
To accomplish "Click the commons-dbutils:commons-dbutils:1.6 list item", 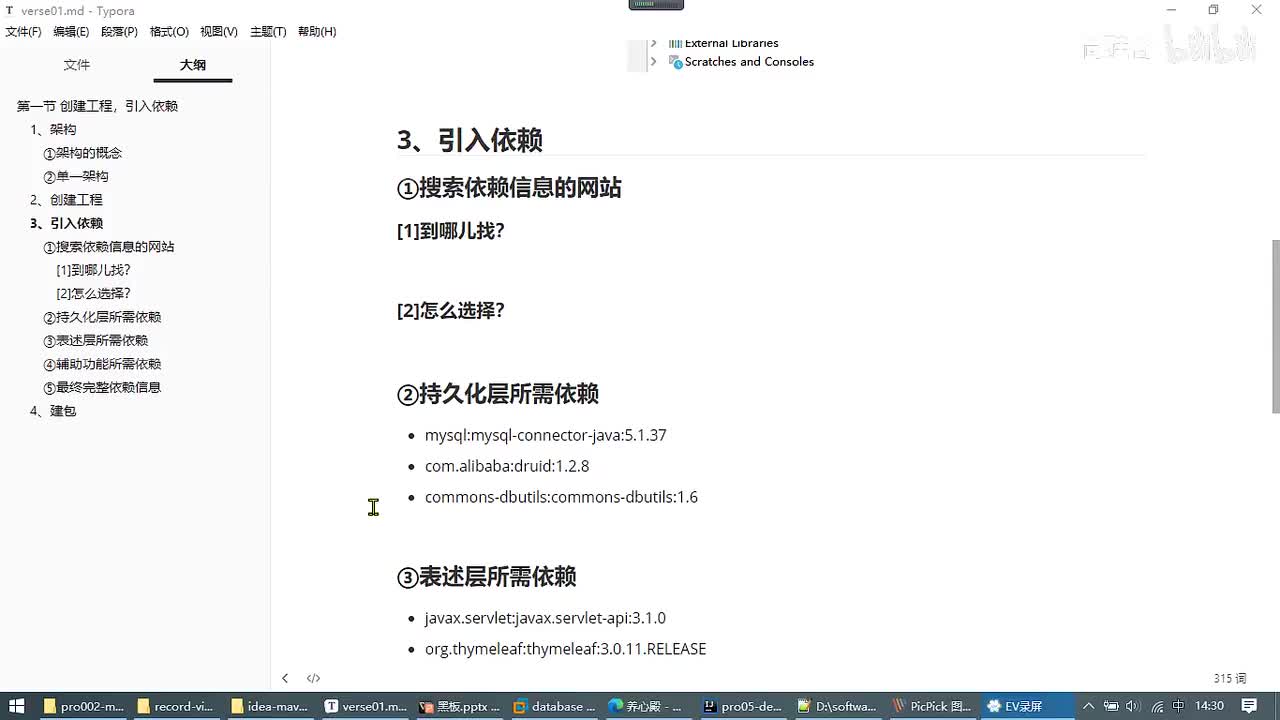I will pos(561,497).
